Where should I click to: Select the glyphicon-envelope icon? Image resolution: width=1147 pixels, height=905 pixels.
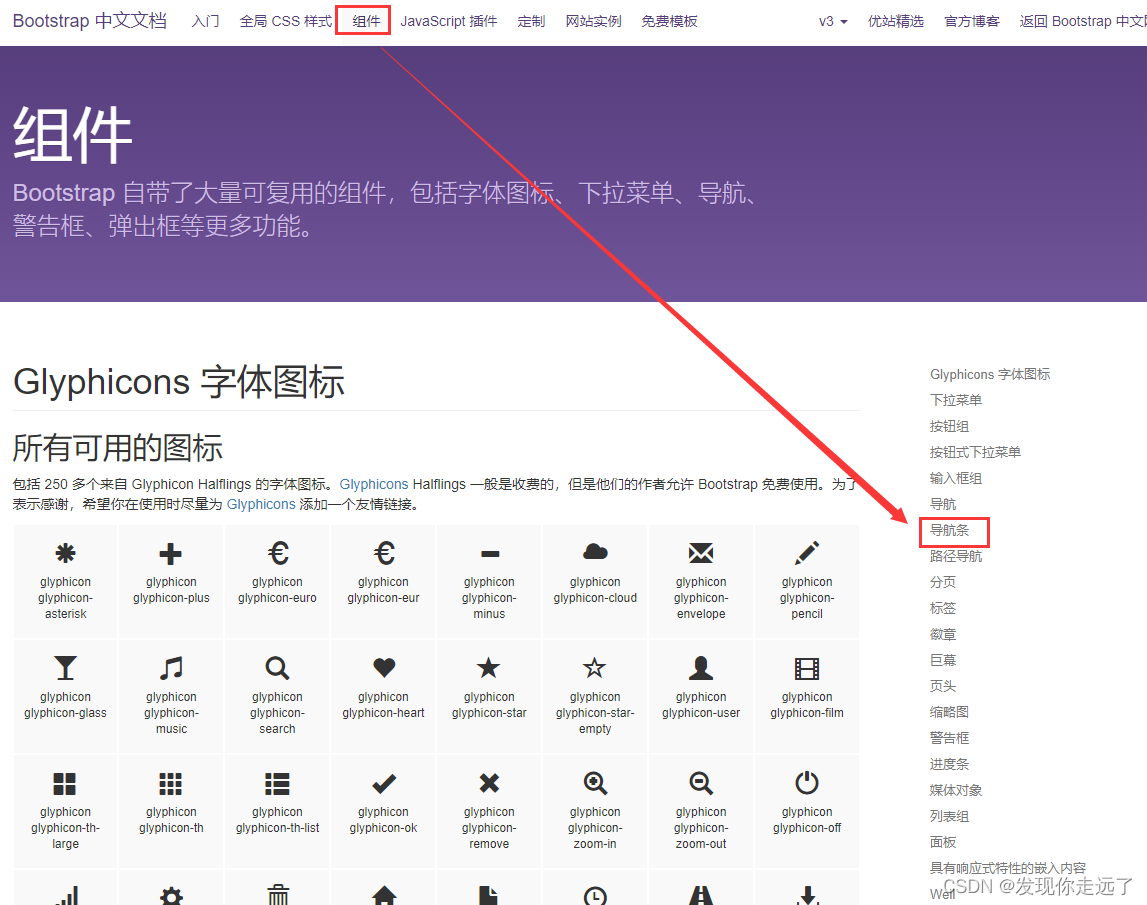click(x=700, y=551)
